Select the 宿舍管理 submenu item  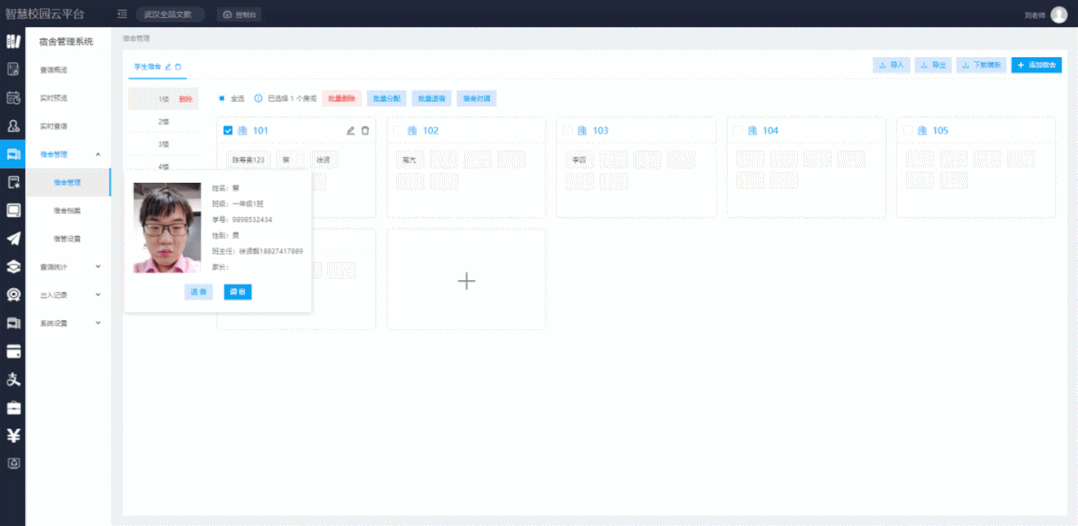point(67,183)
